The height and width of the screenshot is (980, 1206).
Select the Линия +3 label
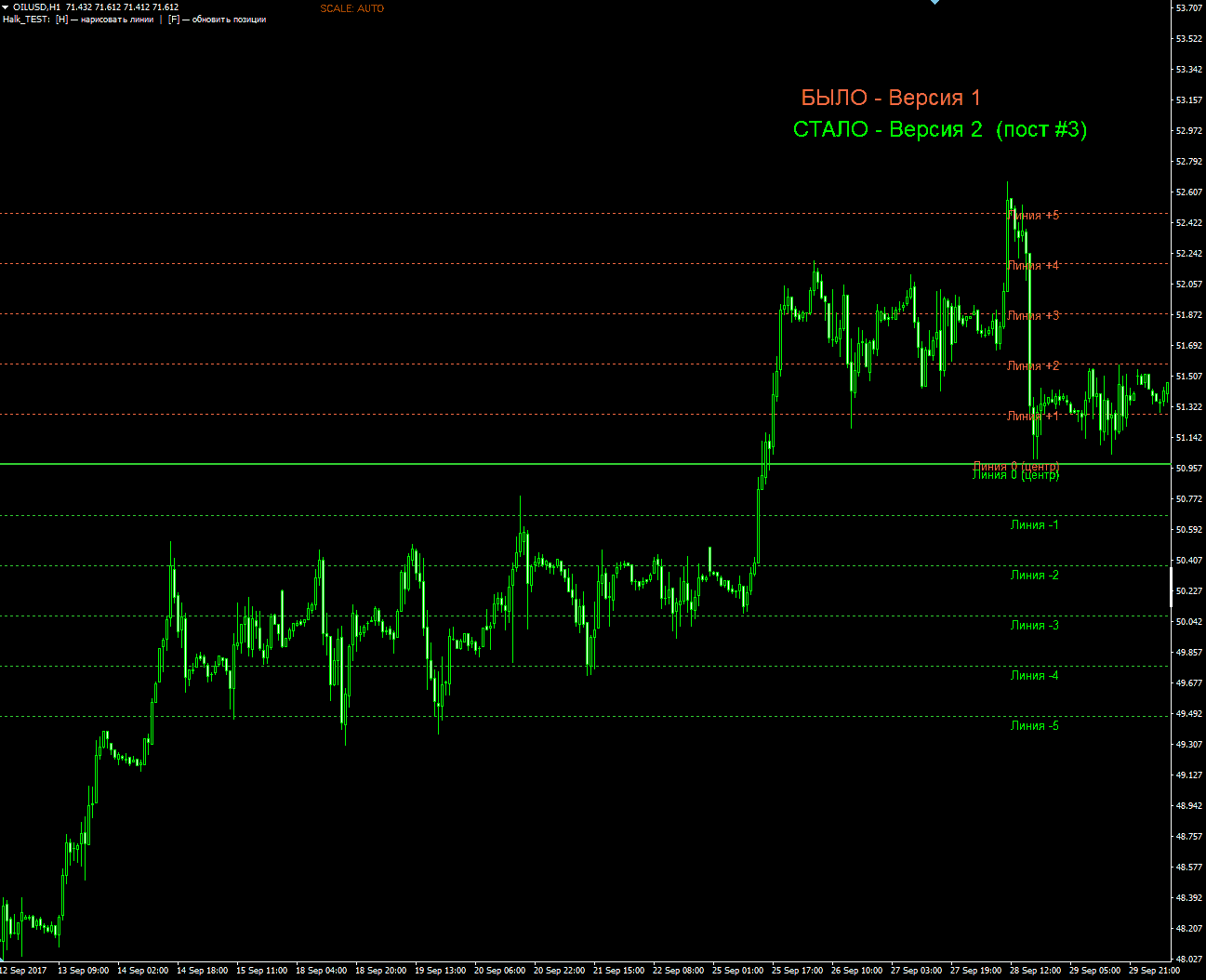click(1033, 315)
